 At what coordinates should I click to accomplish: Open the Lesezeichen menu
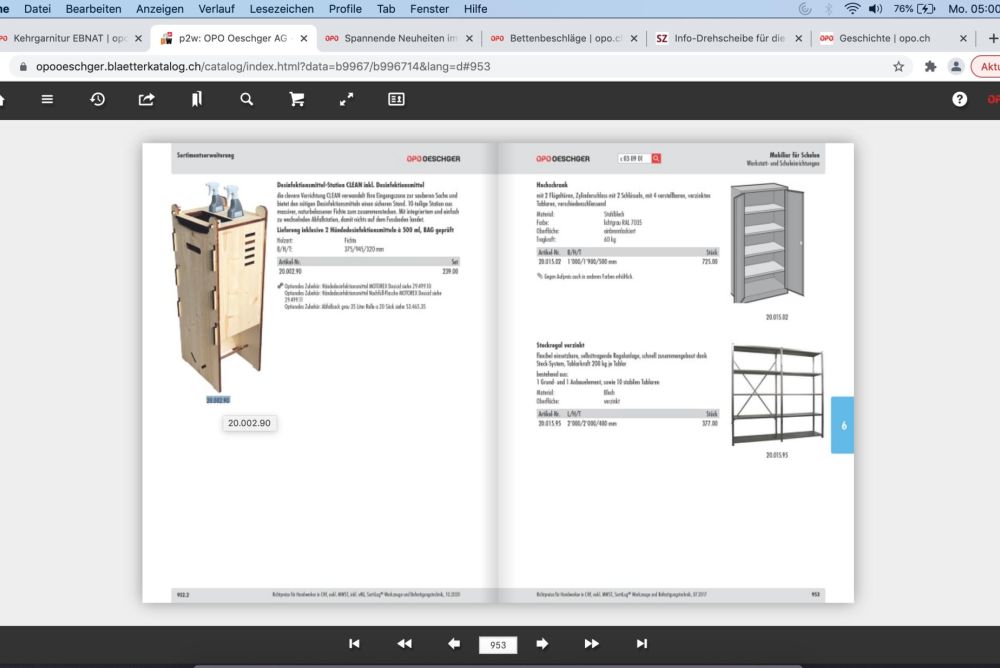pyautogui.click(x=281, y=9)
